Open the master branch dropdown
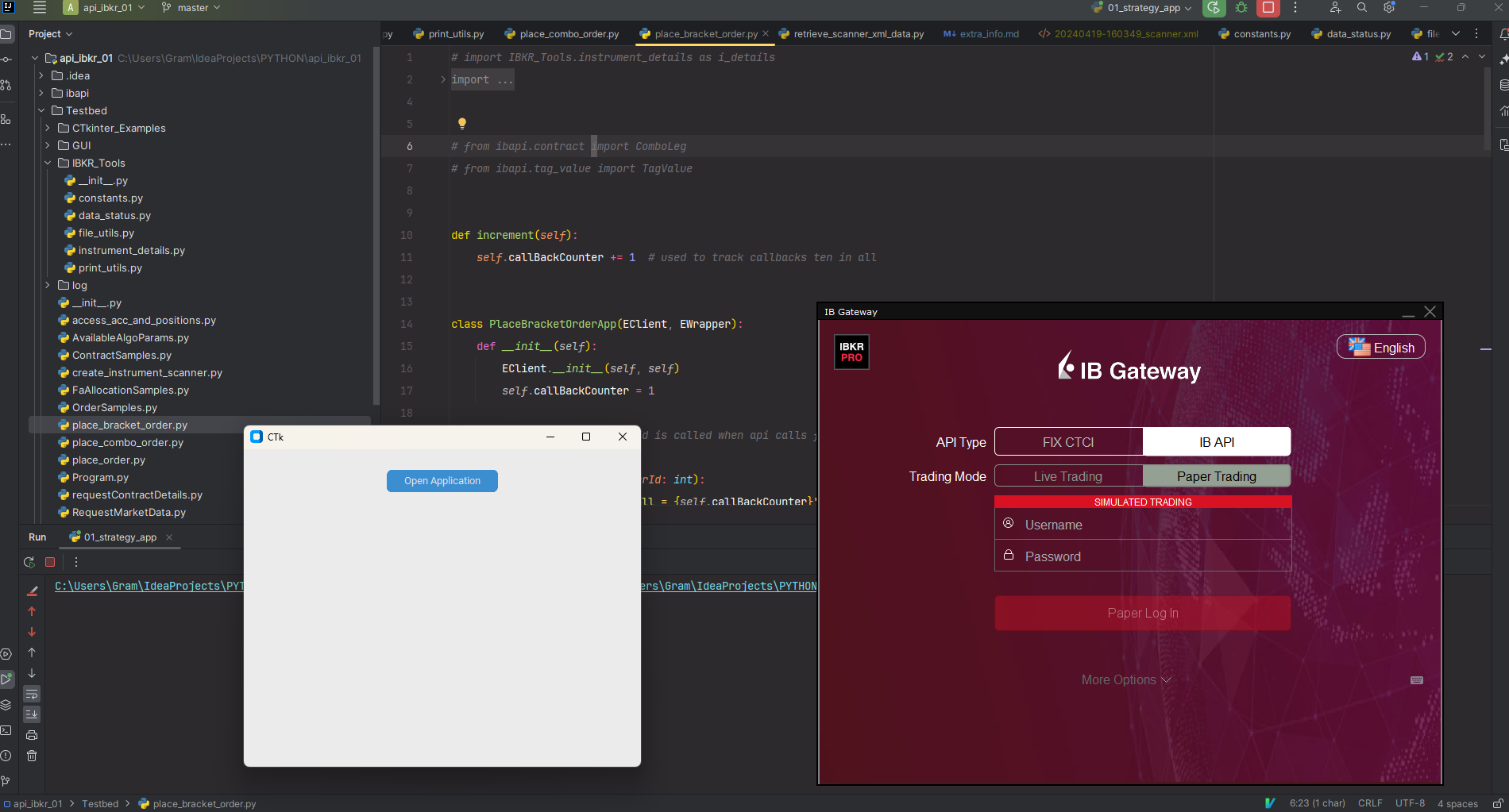 pos(191,8)
